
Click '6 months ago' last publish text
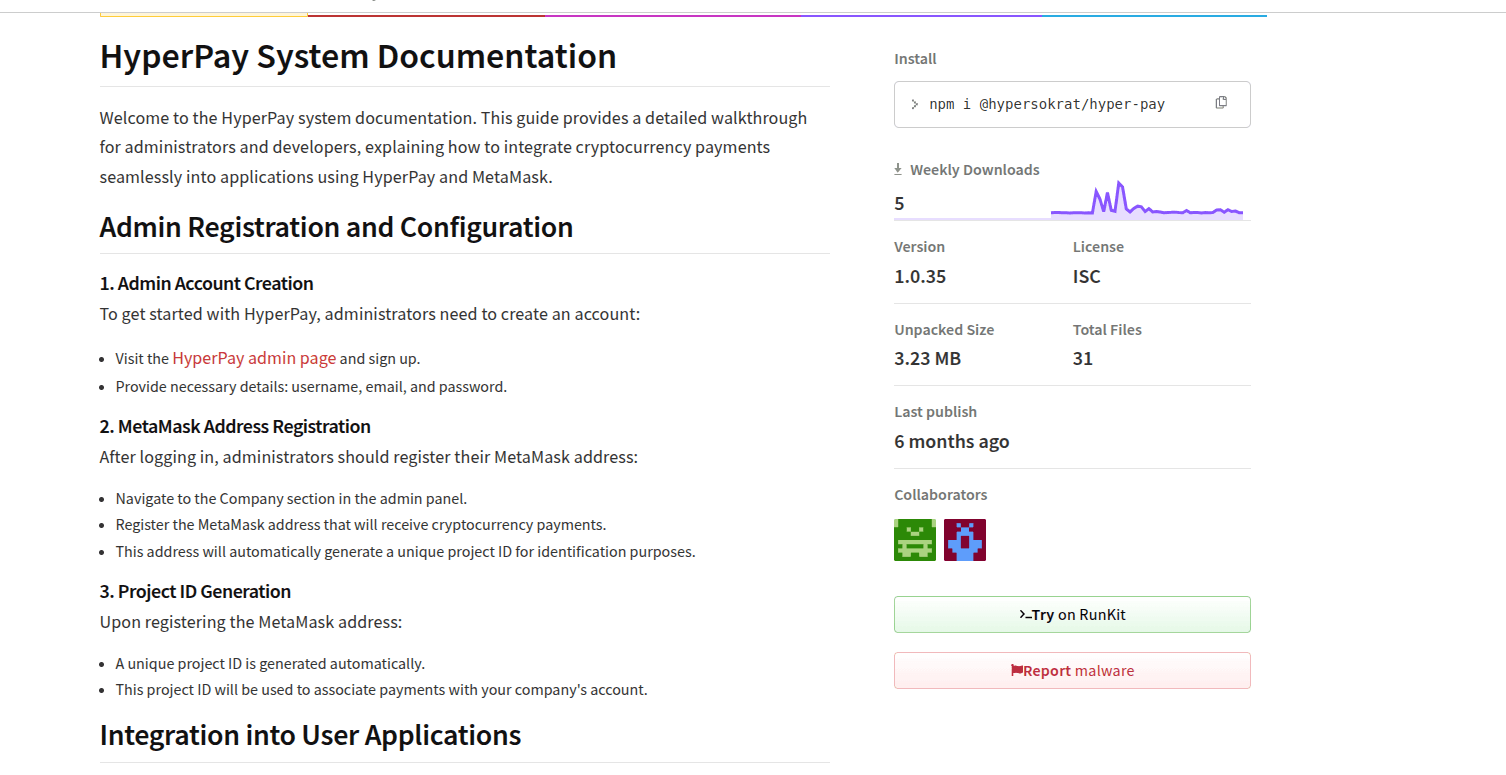tap(952, 442)
